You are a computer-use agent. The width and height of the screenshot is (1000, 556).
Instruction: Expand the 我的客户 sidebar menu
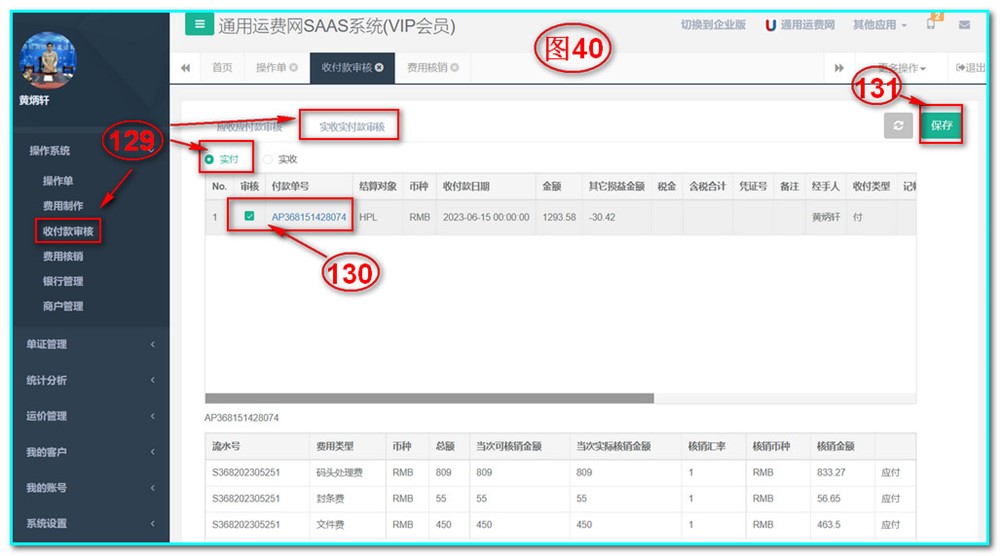tap(90, 452)
